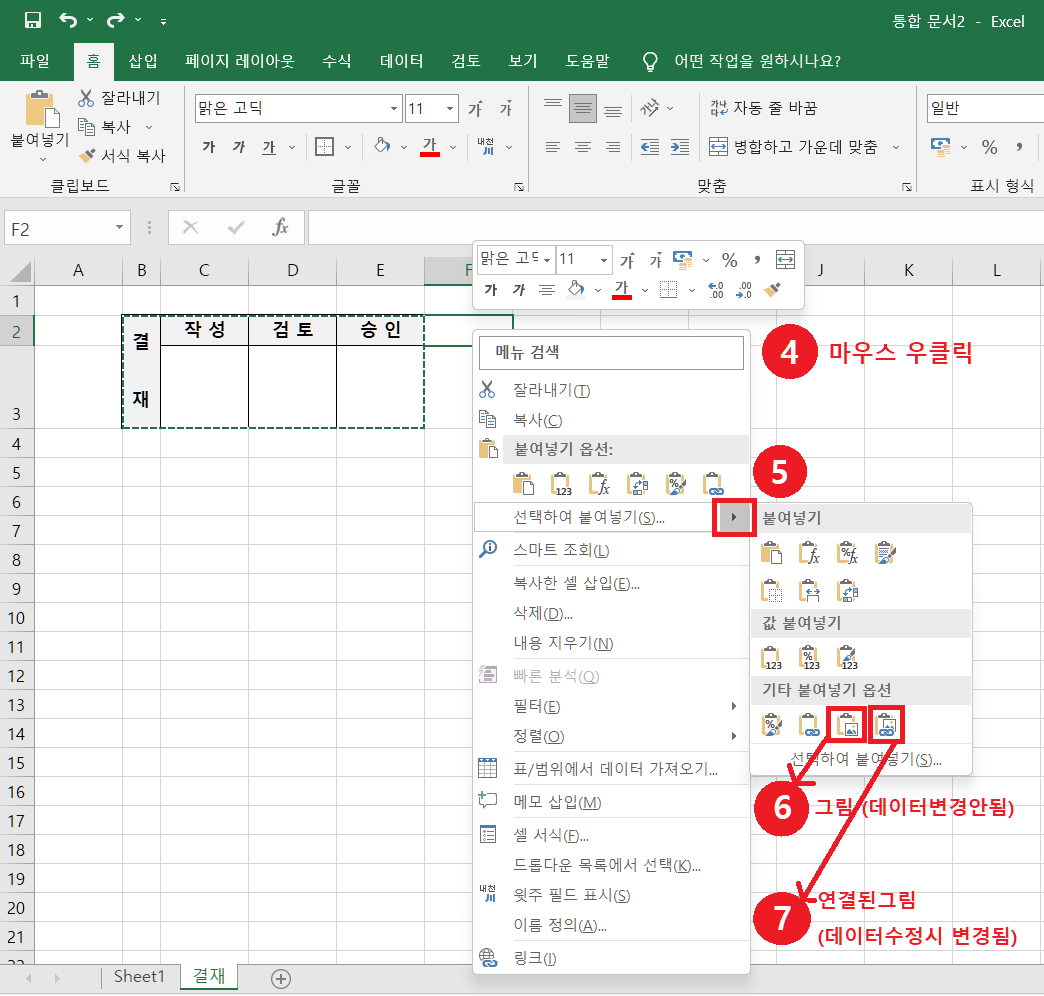Click paste transpose icon in context menu
This screenshot has width=1044, height=996.
(x=637, y=484)
